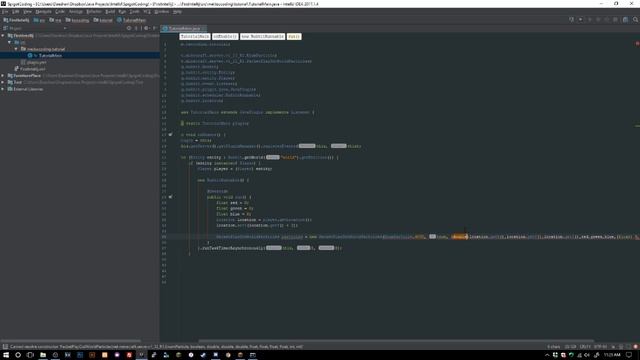640x360 pixels.
Task: Click the orange highlighted argument in the PacketPlayOutWorldParticles line
Action: (x=460, y=237)
